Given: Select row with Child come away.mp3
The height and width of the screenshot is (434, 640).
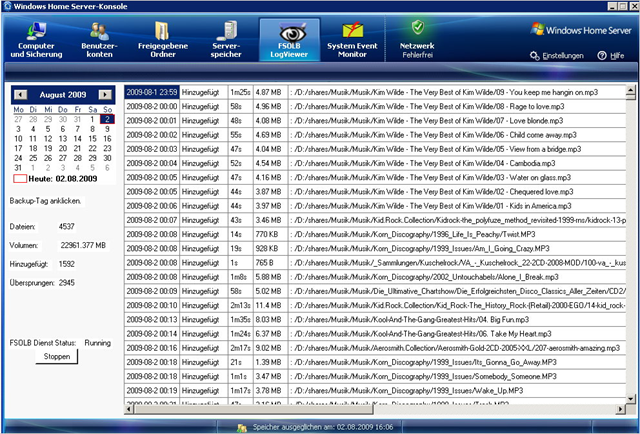Looking at the screenshot, I should click(x=375, y=135).
